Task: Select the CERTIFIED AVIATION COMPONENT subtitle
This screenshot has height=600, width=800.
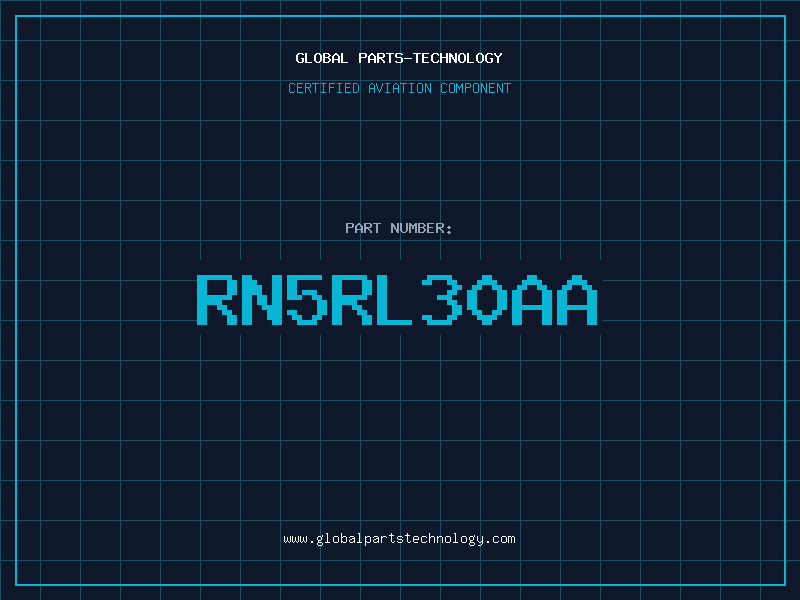Action: coord(399,88)
